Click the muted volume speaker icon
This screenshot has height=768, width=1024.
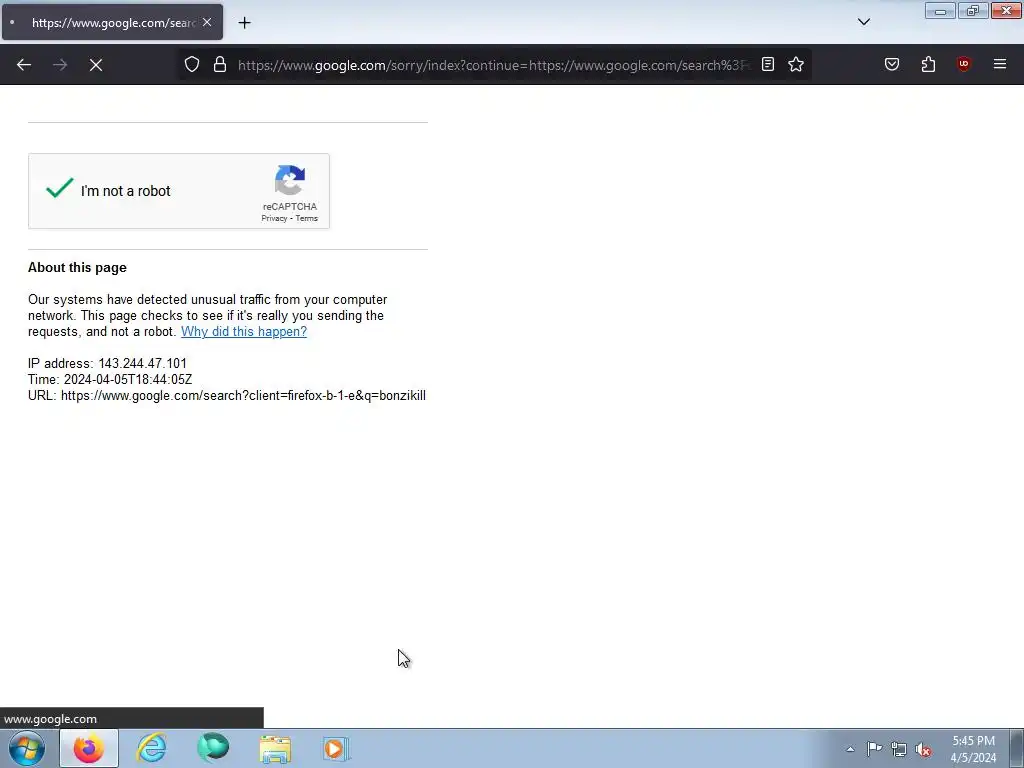(x=923, y=749)
